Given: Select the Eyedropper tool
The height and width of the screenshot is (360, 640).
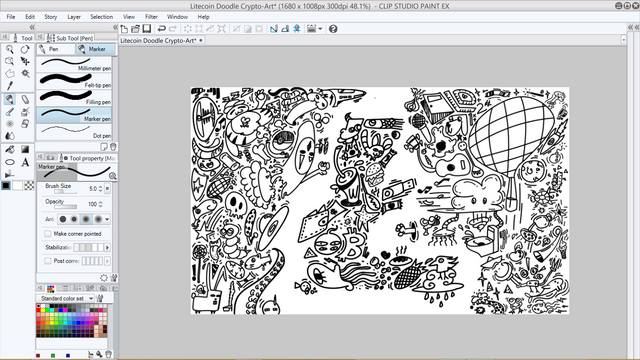Looking at the screenshot, I should [9, 86].
